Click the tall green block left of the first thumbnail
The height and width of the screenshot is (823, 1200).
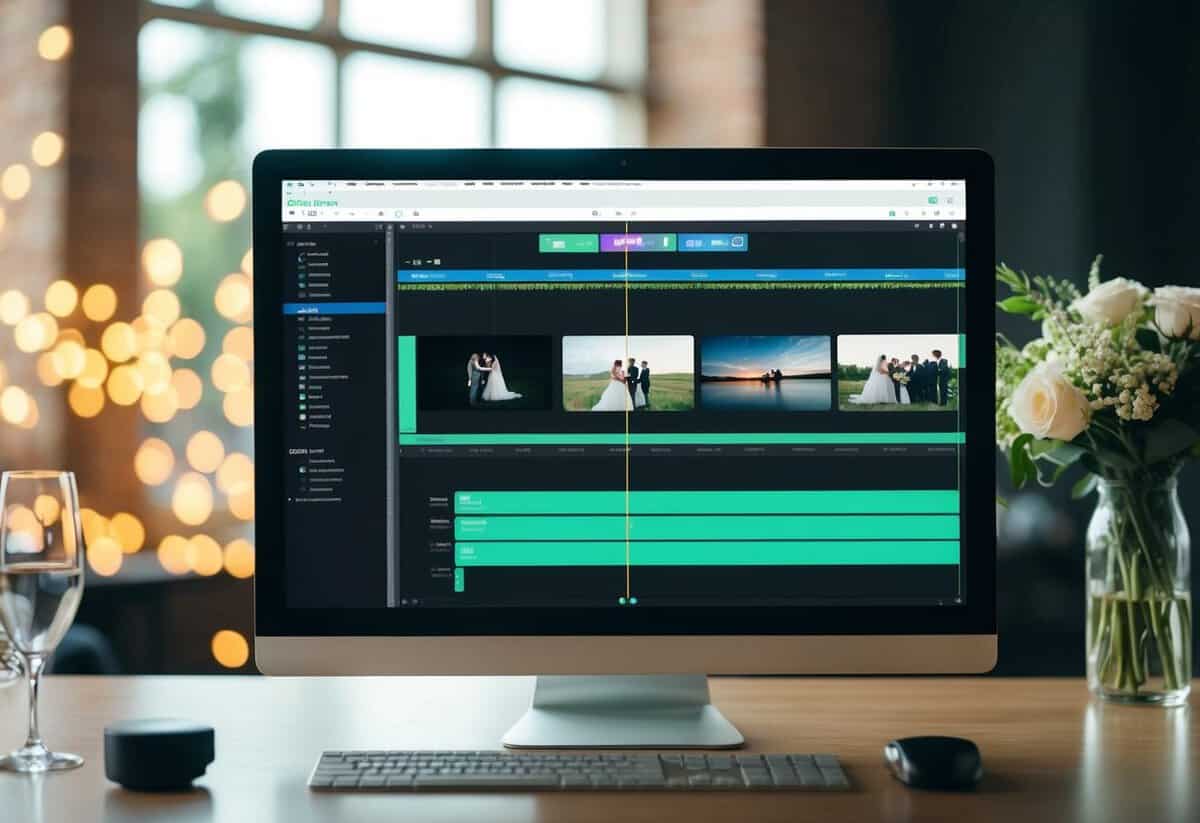407,384
